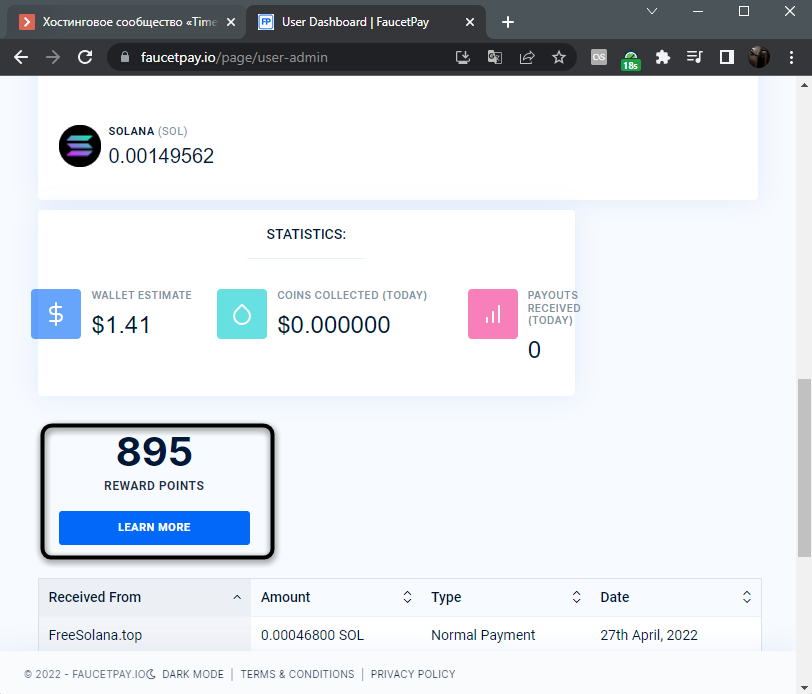Click the Solana balance 0.00149562
Image resolution: width=812 pixels, height=694 pixels.
click(161, 156)
